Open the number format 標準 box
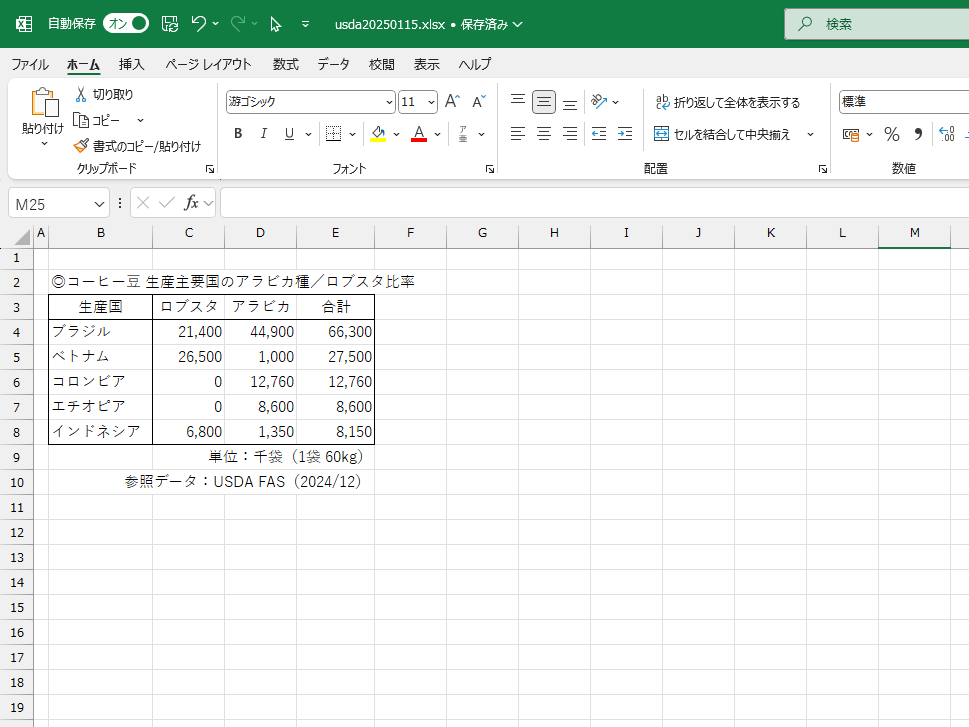This screenshot has width=969, height=727. [904, 101]
